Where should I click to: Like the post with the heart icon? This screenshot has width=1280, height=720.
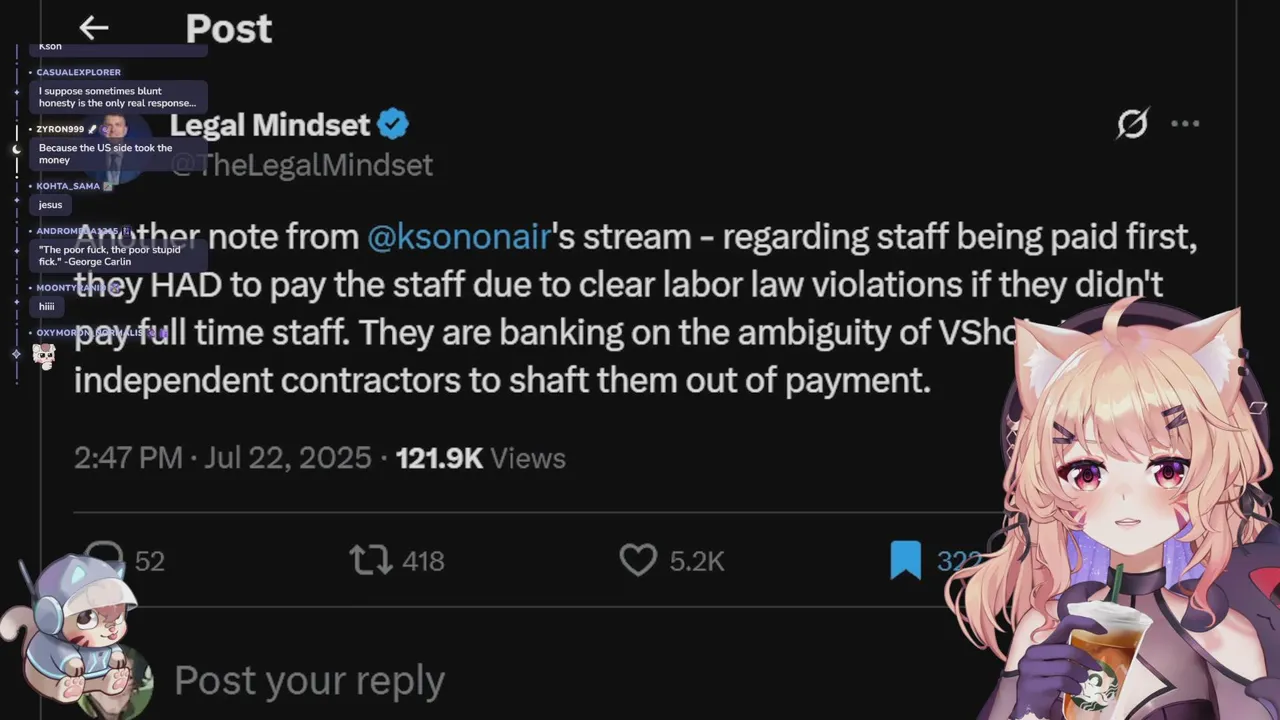coord(638,560)
